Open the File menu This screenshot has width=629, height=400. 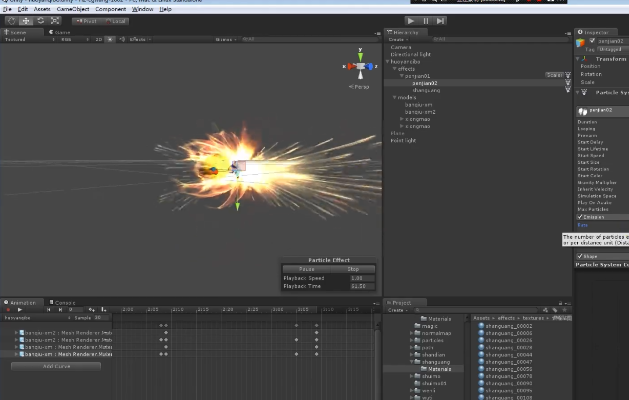(x=7, y=9)
